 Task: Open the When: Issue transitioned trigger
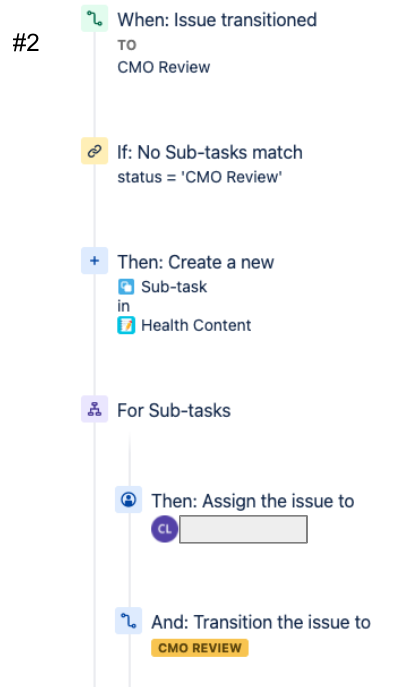[x=217, y=20]
